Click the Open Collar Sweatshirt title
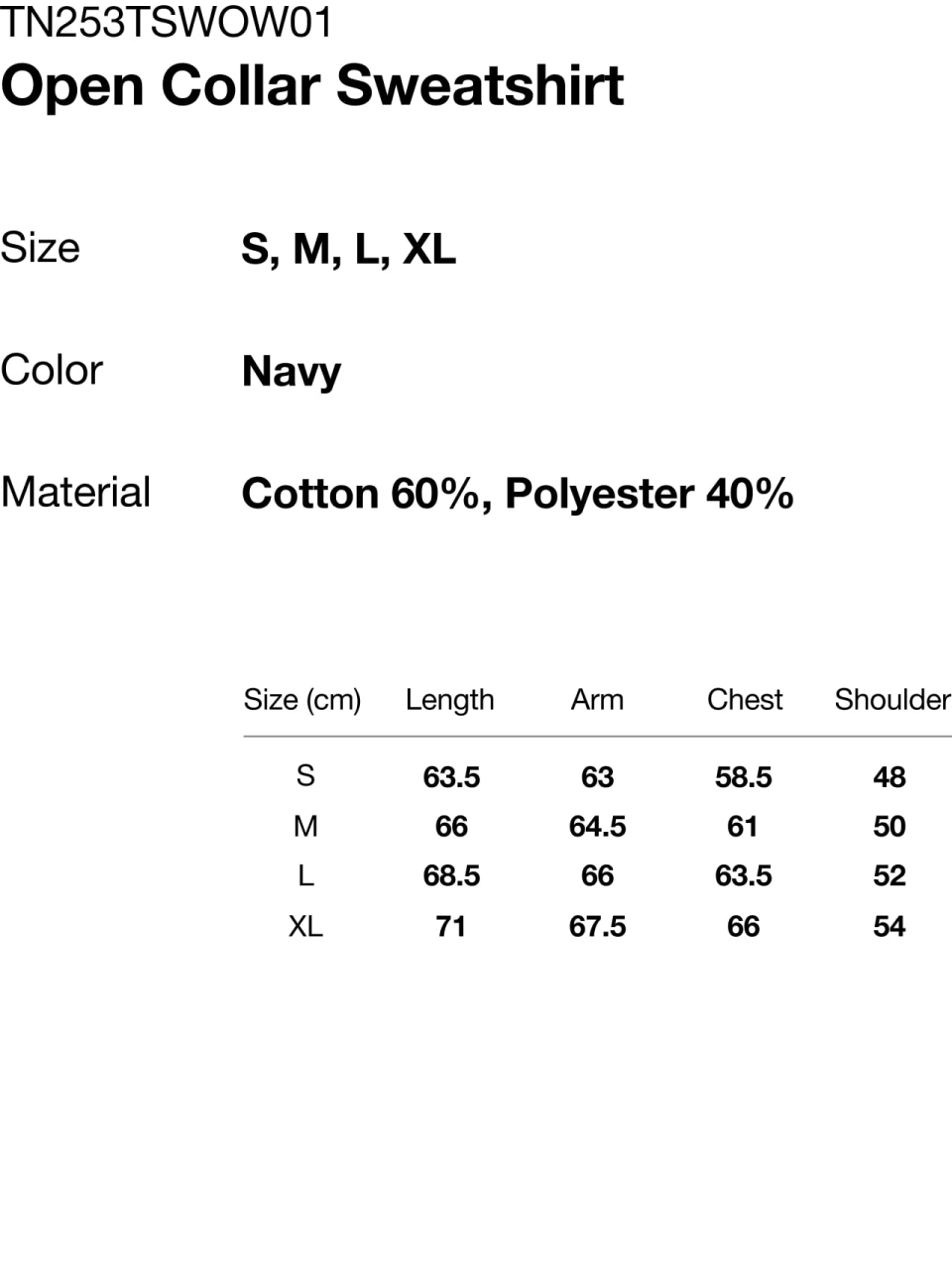Image resolution: width=952 pixels, height=1270 pixels. coord(312,85)
